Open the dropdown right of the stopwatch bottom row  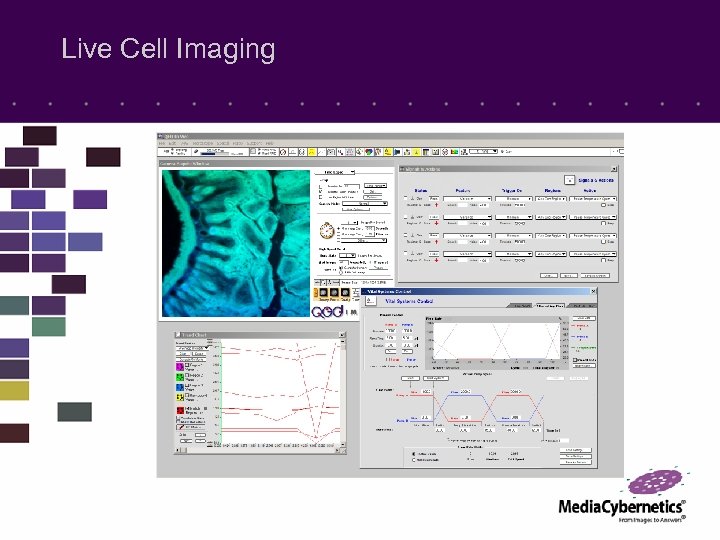pyautogui.click(x=365, y=241)
